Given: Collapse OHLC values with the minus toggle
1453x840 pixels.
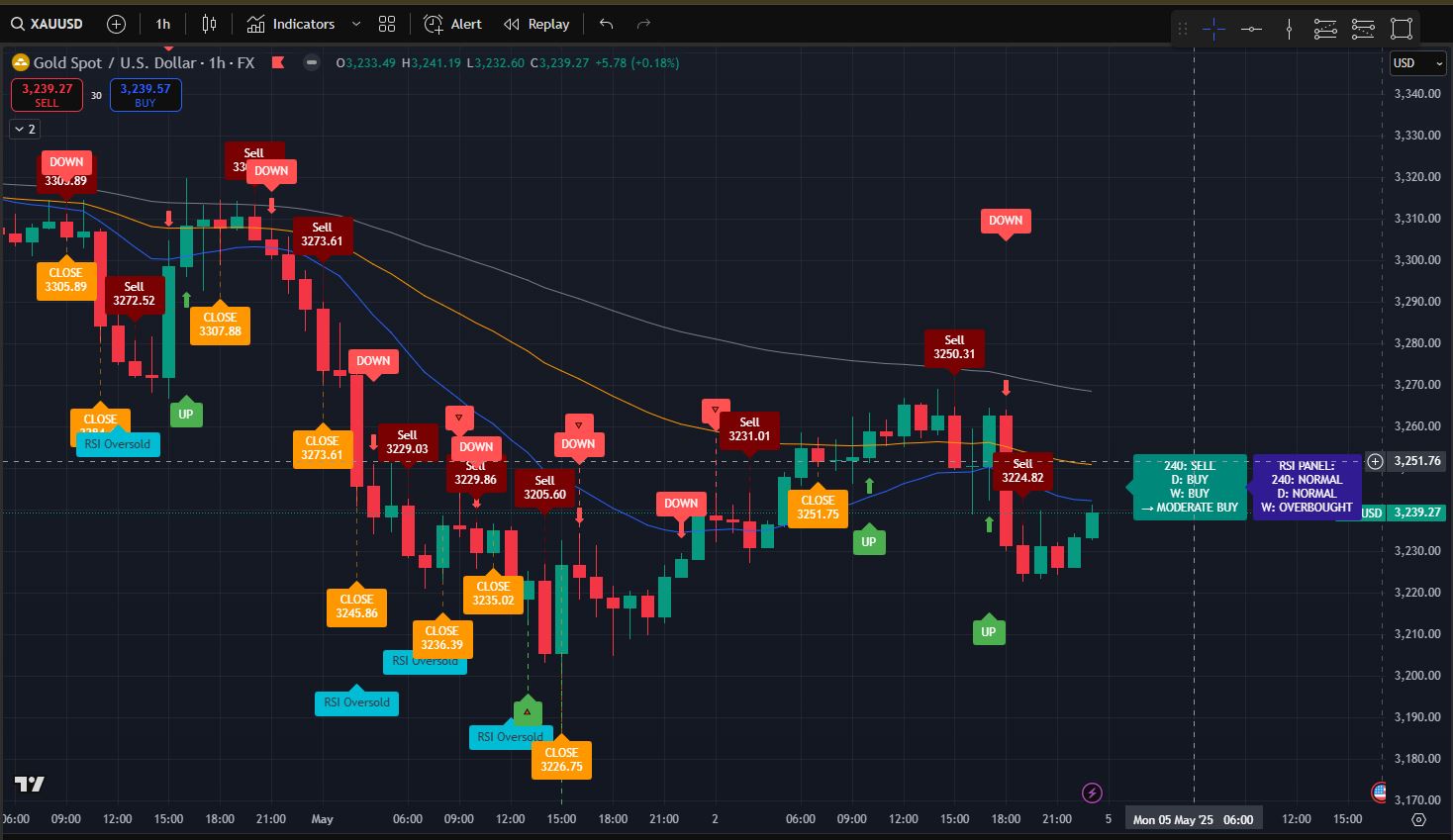Looking at the screenshot, I should point(311,61).
